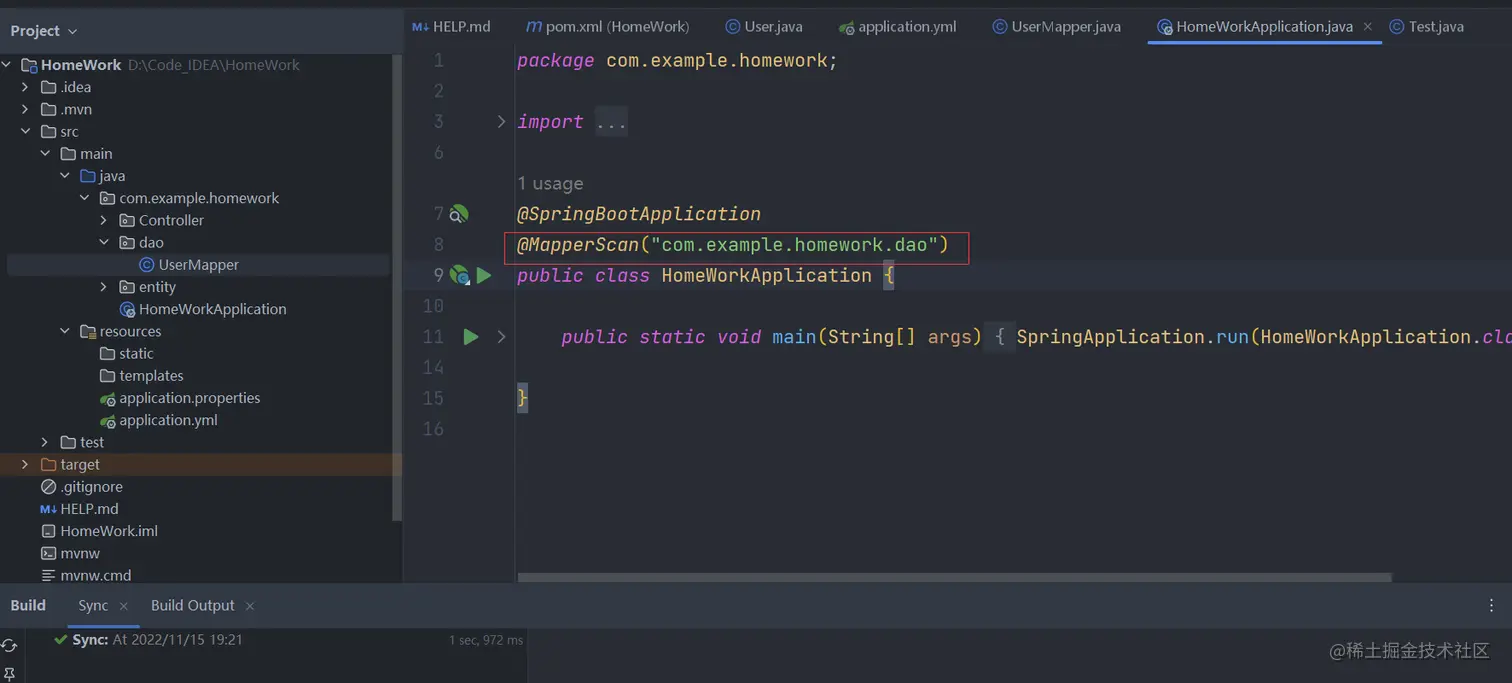Switch to the UserMapper.java tab
This screenshot has height=683, width=1512.
tap(1056, 27)
